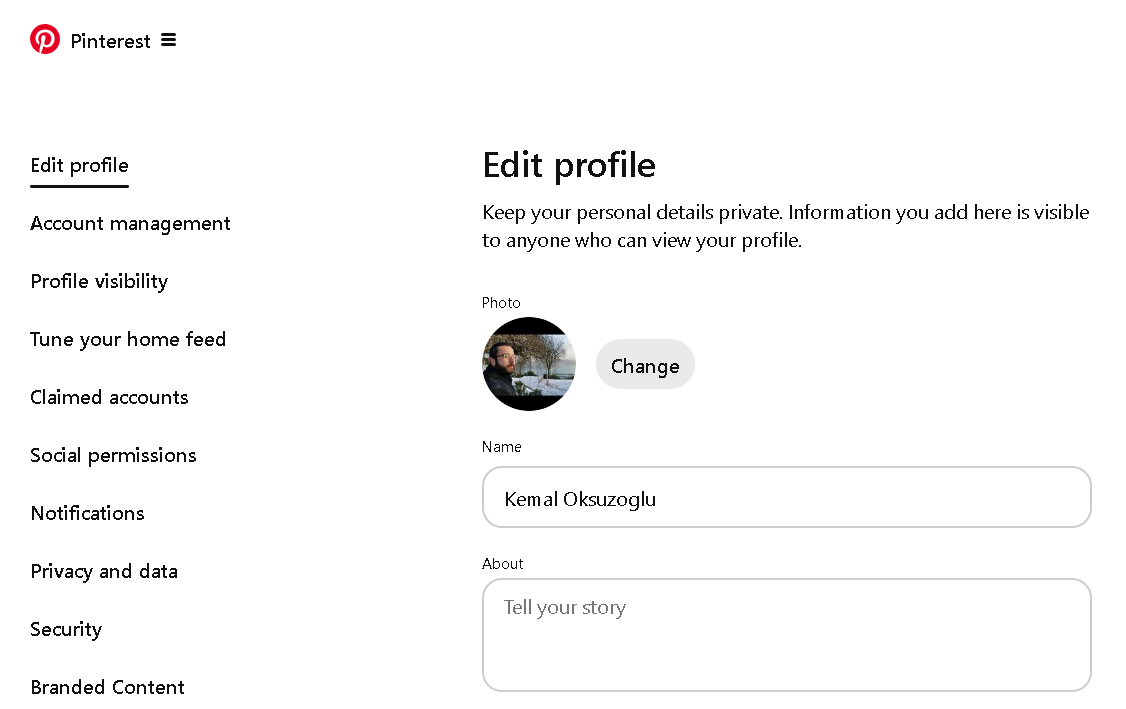The image size is (1126, 709).
Task: Click the circular profile photo thumbnail
Action: point(529,364)
